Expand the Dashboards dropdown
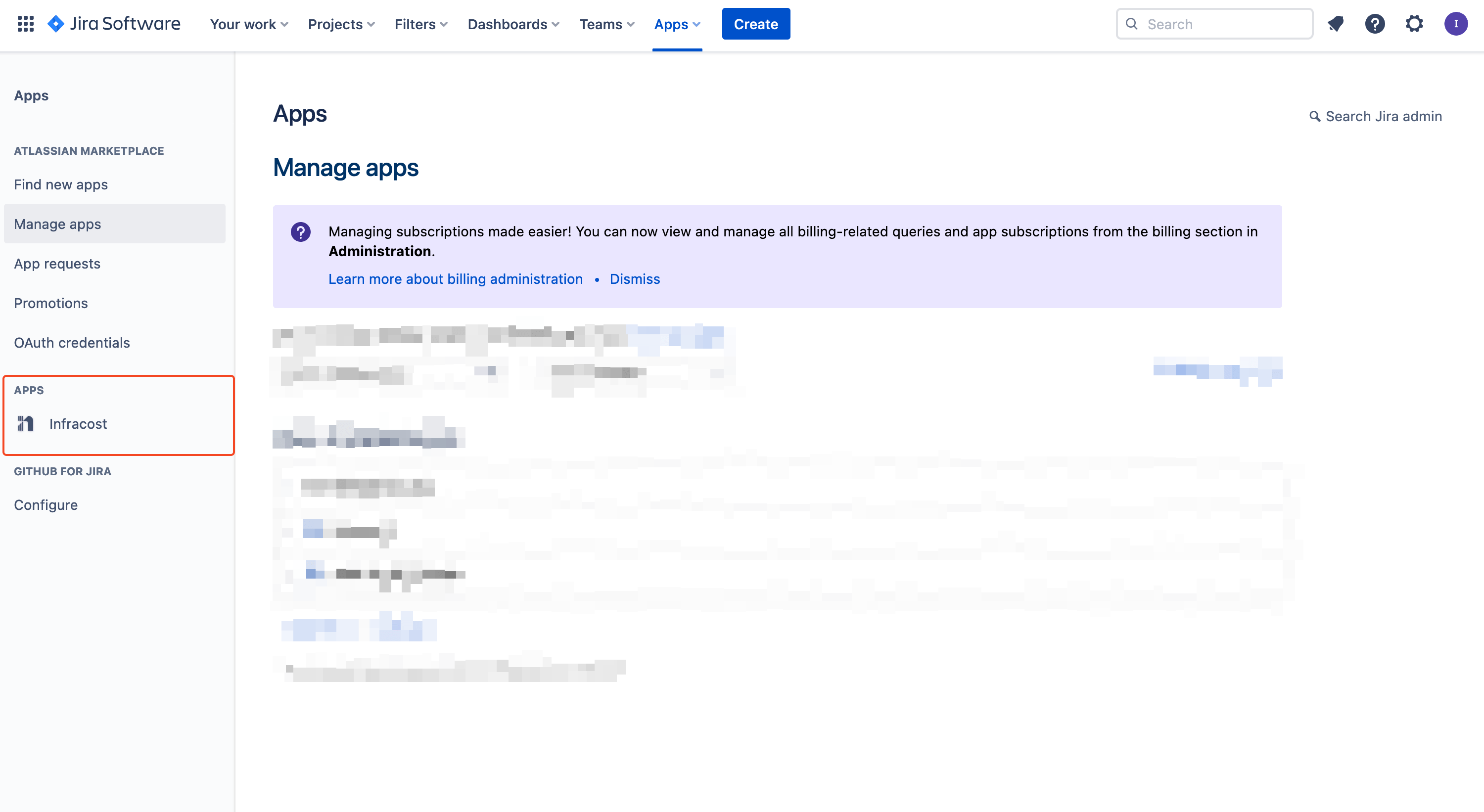Image resolution: width=1484 pixels, height=812 pixels. tap(512, 24)
